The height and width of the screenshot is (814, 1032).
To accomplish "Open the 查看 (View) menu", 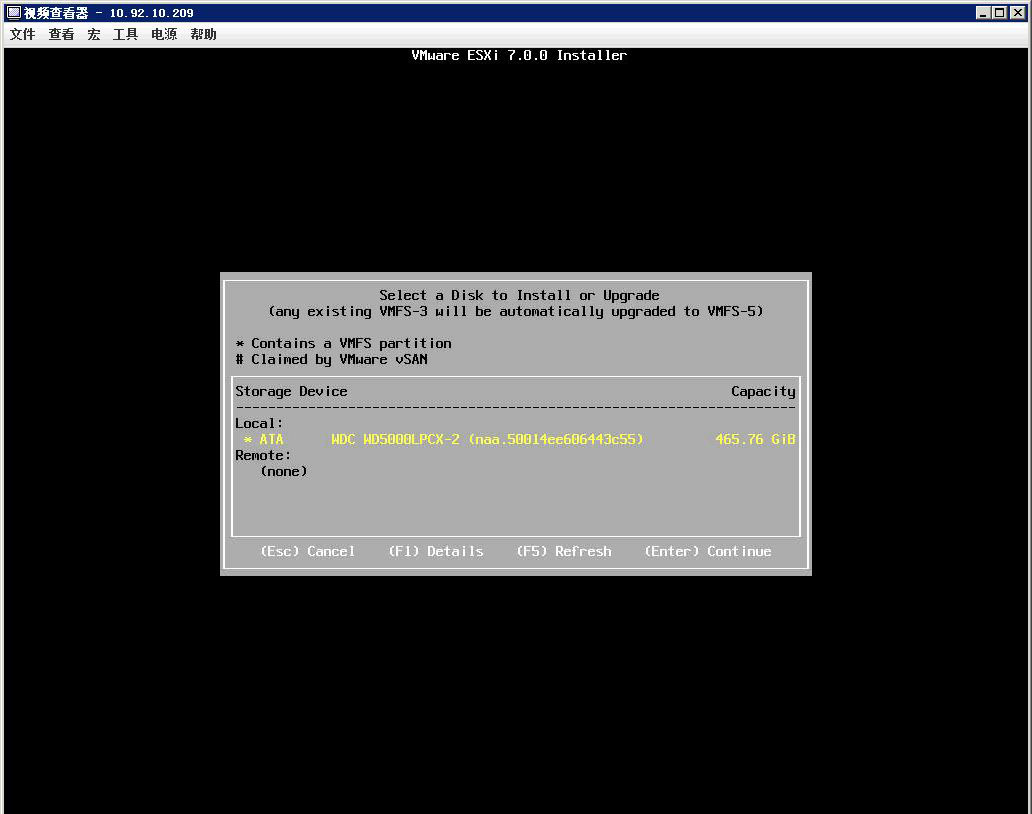I will coord(60,33).
